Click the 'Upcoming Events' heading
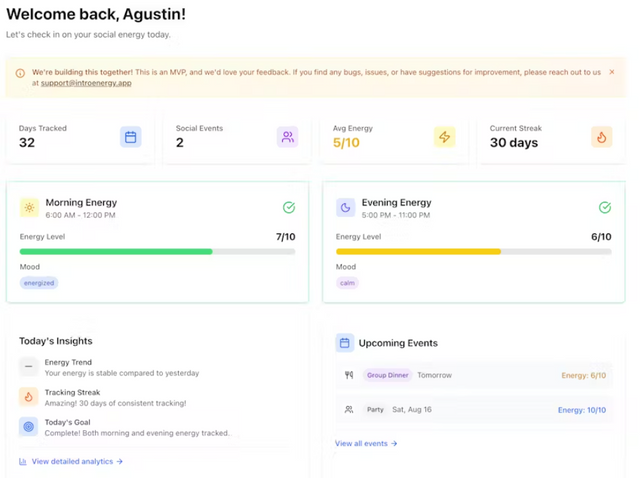The image size is (640, 478). click(x=398, y=343)
